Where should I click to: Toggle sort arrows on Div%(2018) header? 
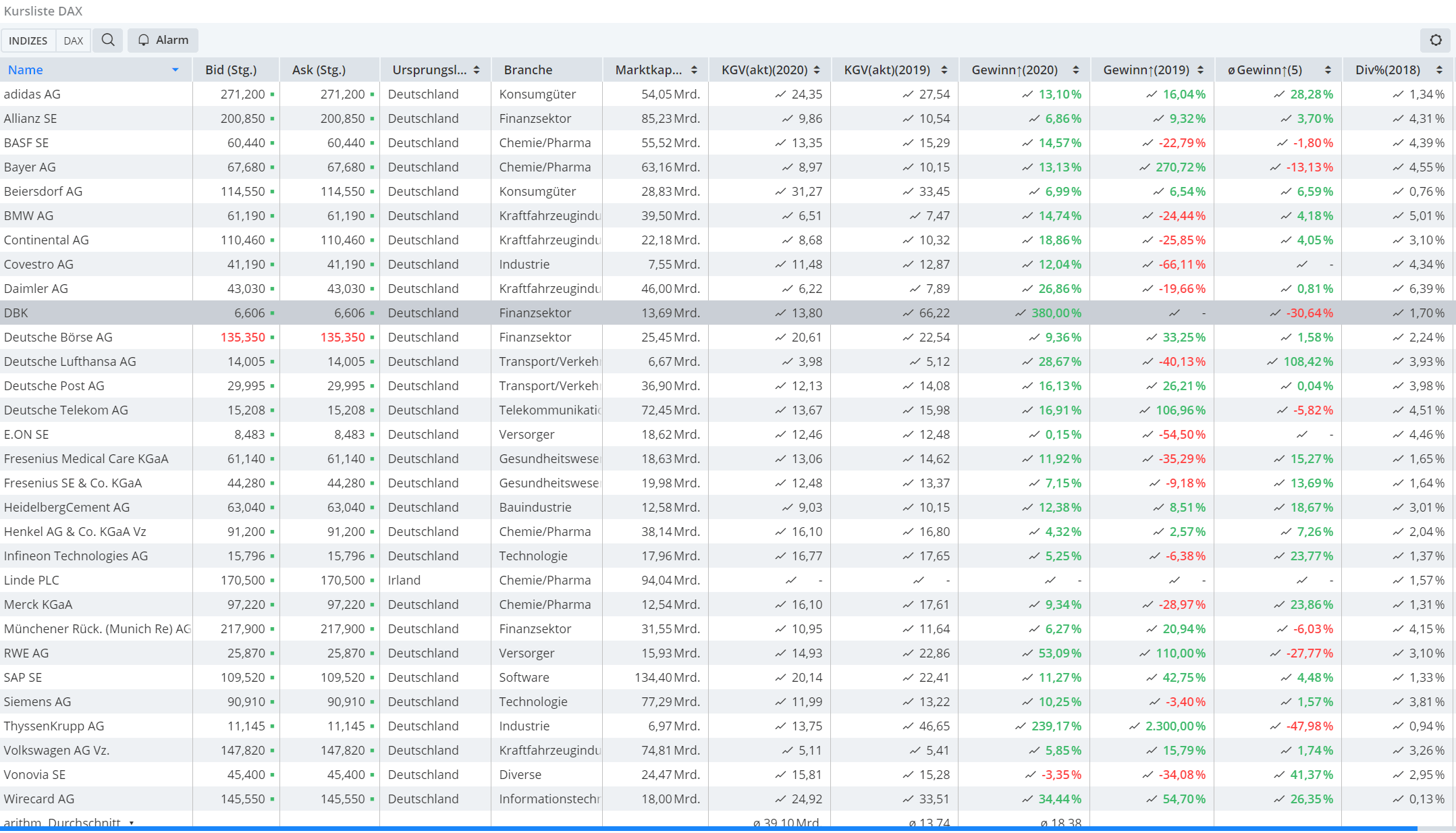(1439, 70)
